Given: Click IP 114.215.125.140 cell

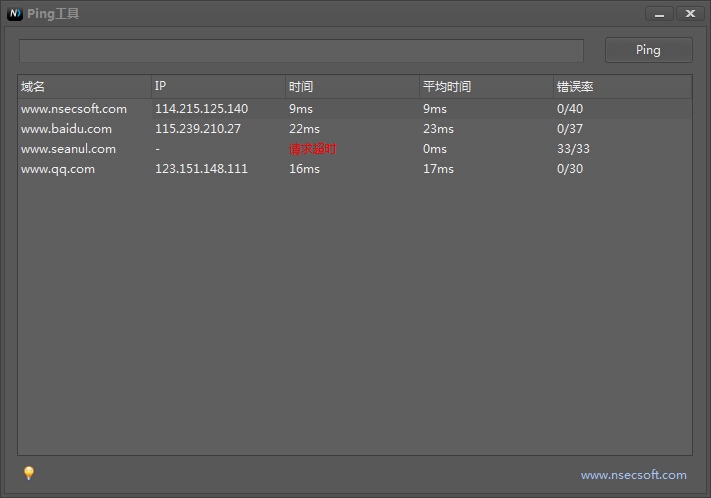Looking at the screenshot, I should [x=201, y=109].
